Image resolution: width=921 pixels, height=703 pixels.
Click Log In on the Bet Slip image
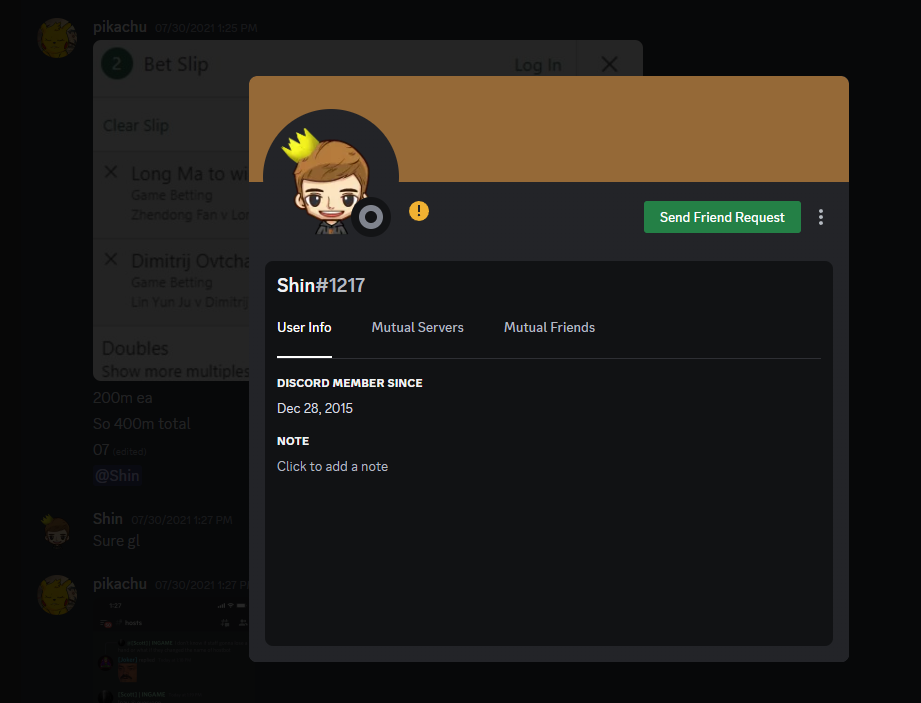tap(538, 65)
